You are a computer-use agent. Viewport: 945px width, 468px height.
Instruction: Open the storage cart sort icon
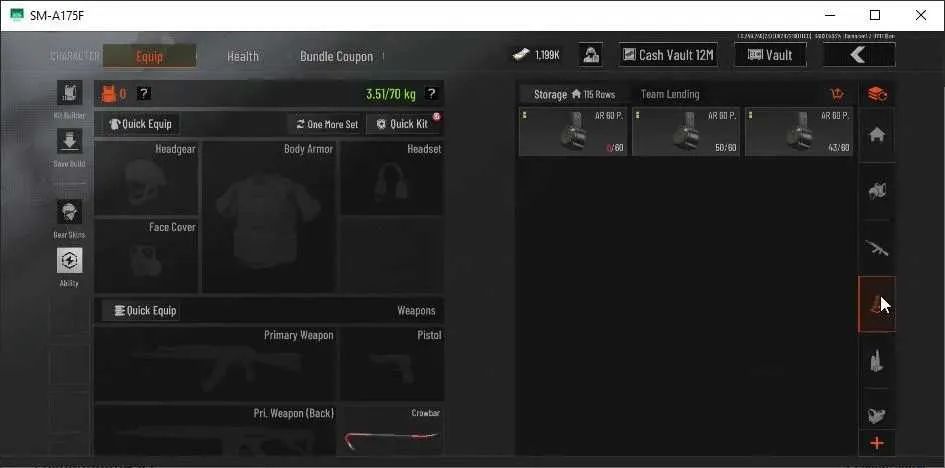coord(837,95)
